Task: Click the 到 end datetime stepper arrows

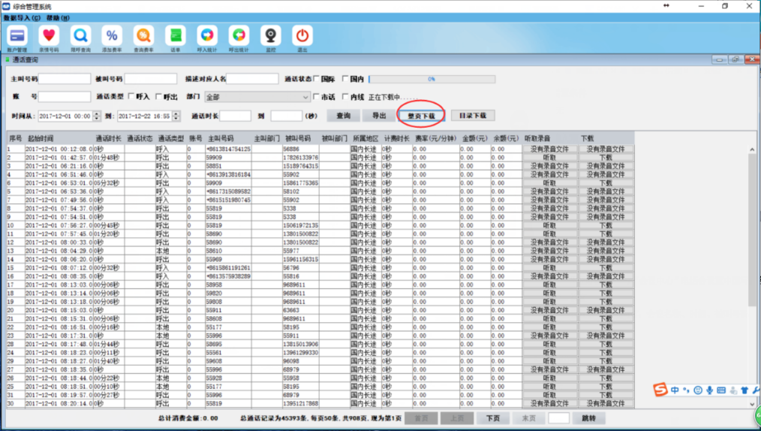Action: pos(176,116)
